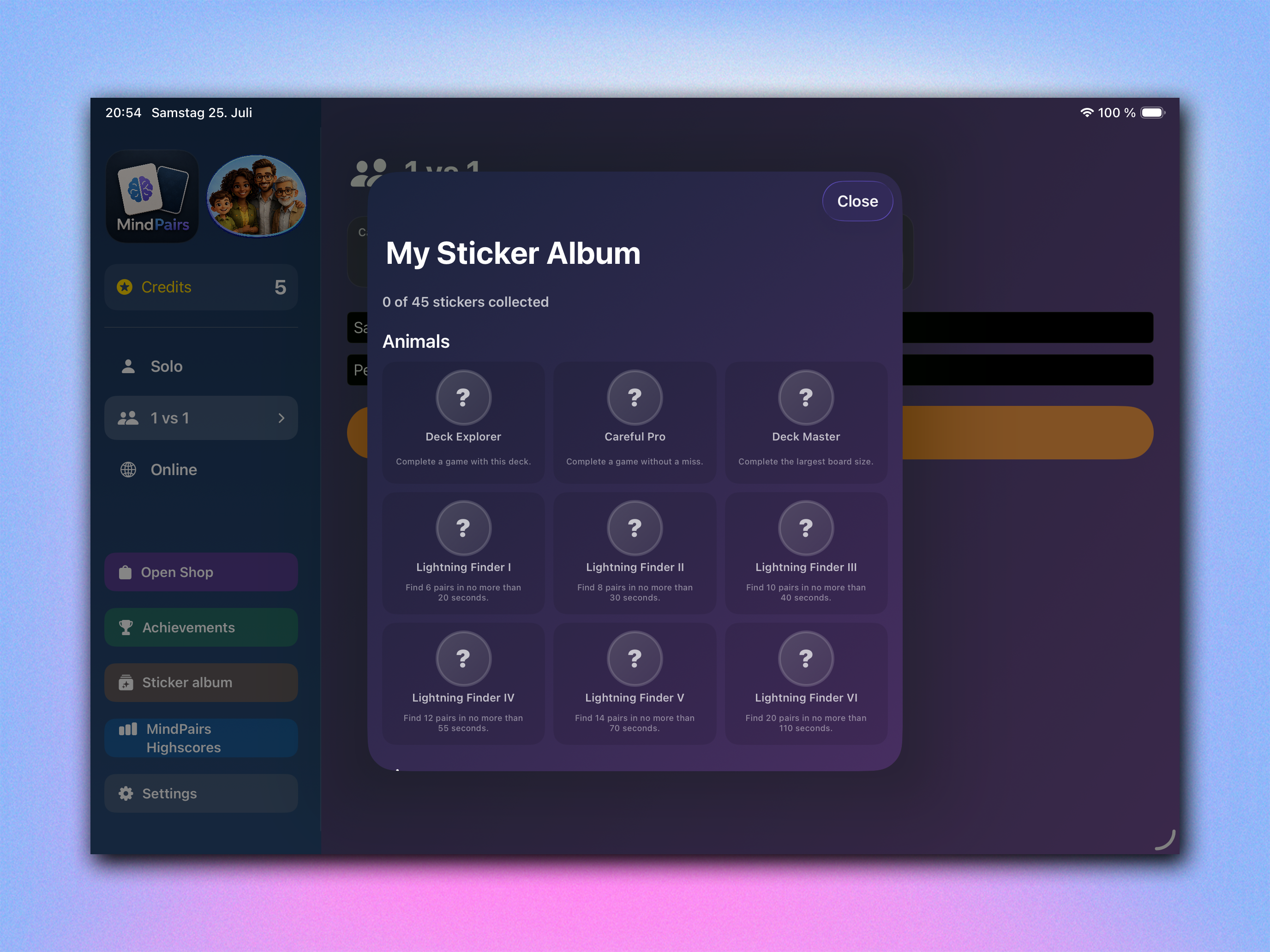
Task: Click the Animals category heading
Action: point(416,341)
